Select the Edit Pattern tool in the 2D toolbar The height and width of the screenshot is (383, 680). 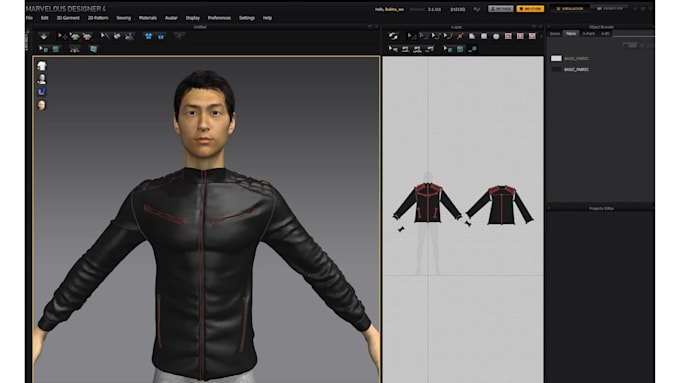pyautogui.click(x=424, y=36)
